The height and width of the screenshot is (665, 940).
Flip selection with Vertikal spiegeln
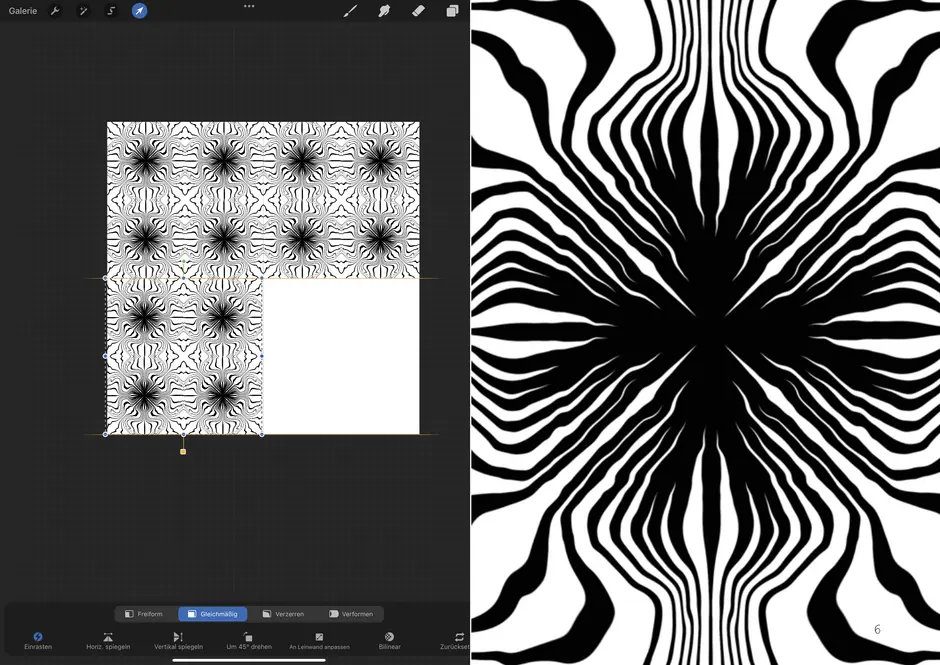pyautogui.click(x=178, y=641)
